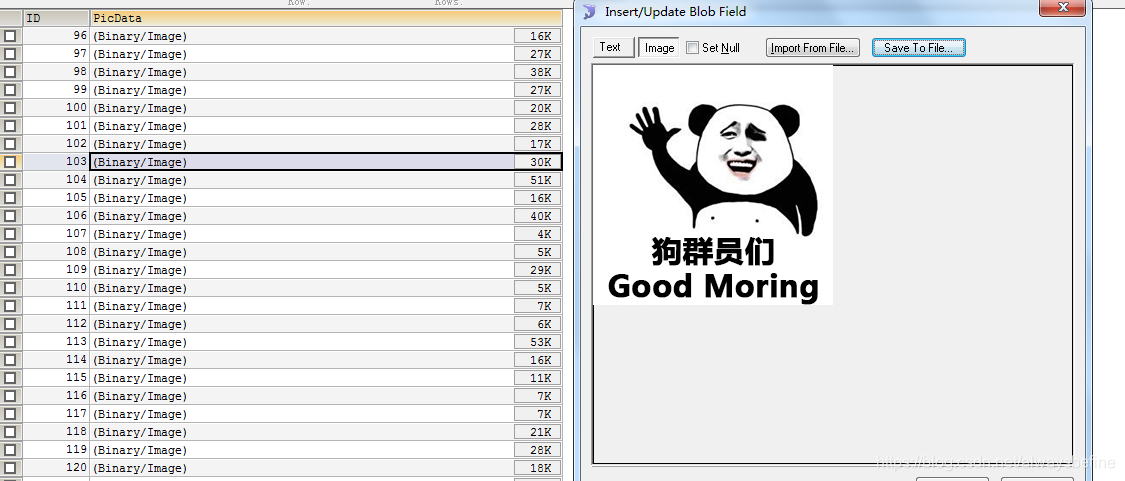Tick the checkbox for row ID 101
1125x481 pixels.
pos(10,126)
